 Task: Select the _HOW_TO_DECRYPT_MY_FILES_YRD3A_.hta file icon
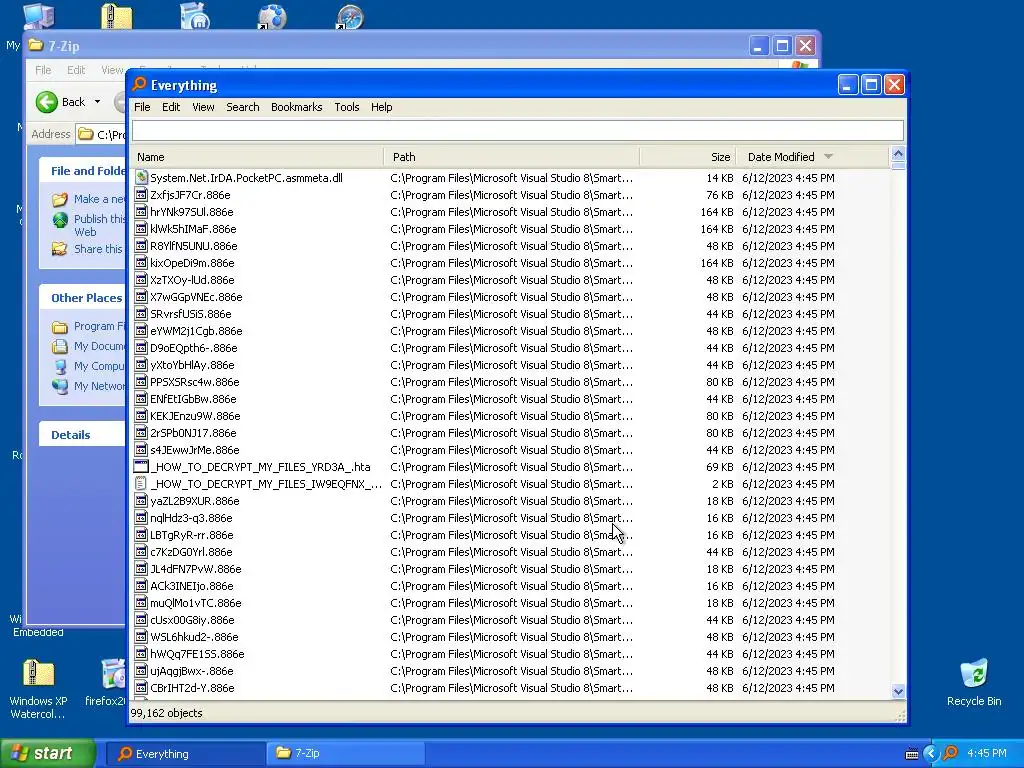coord(141,466)
